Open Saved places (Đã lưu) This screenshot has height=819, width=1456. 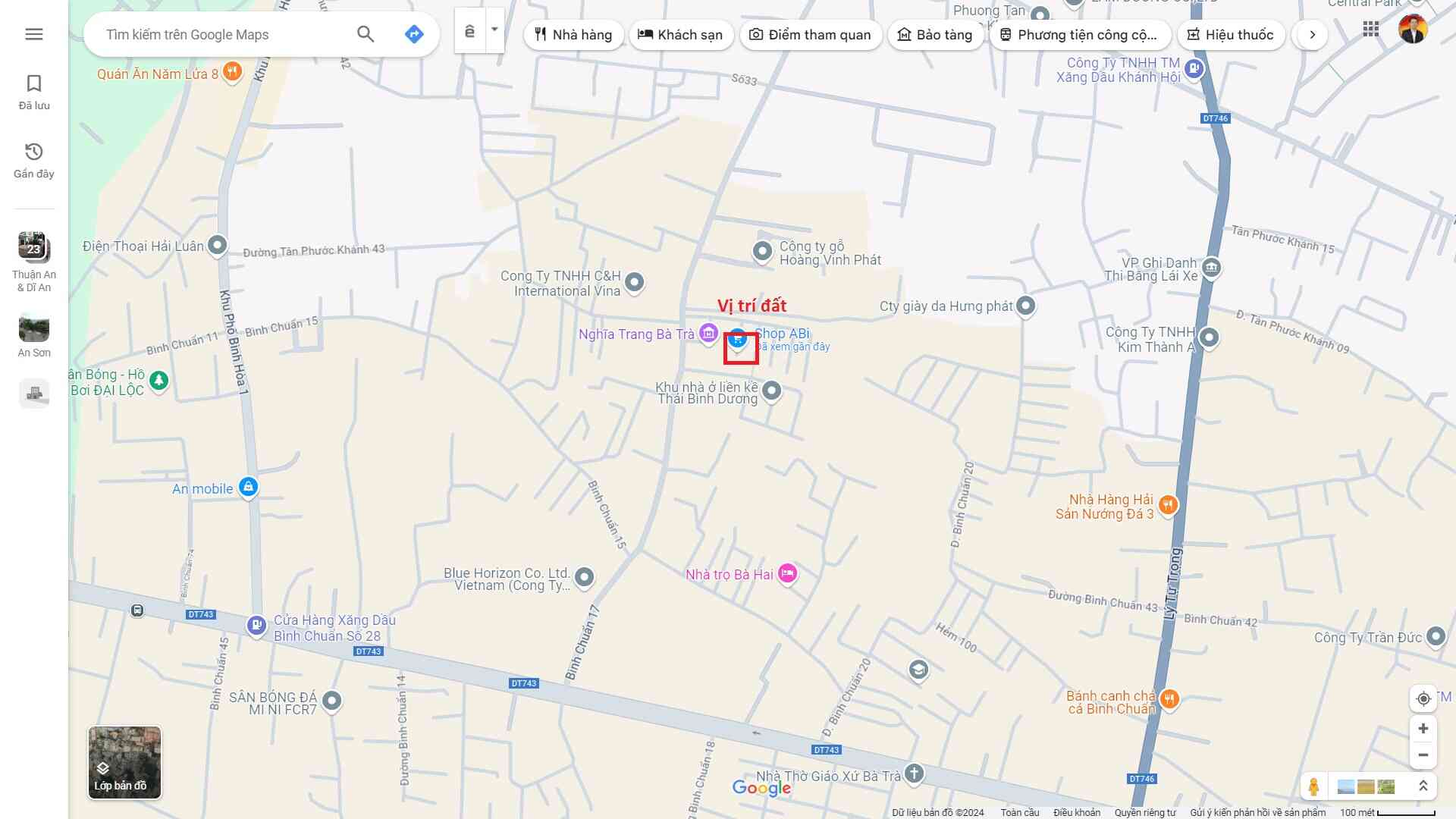34,92
